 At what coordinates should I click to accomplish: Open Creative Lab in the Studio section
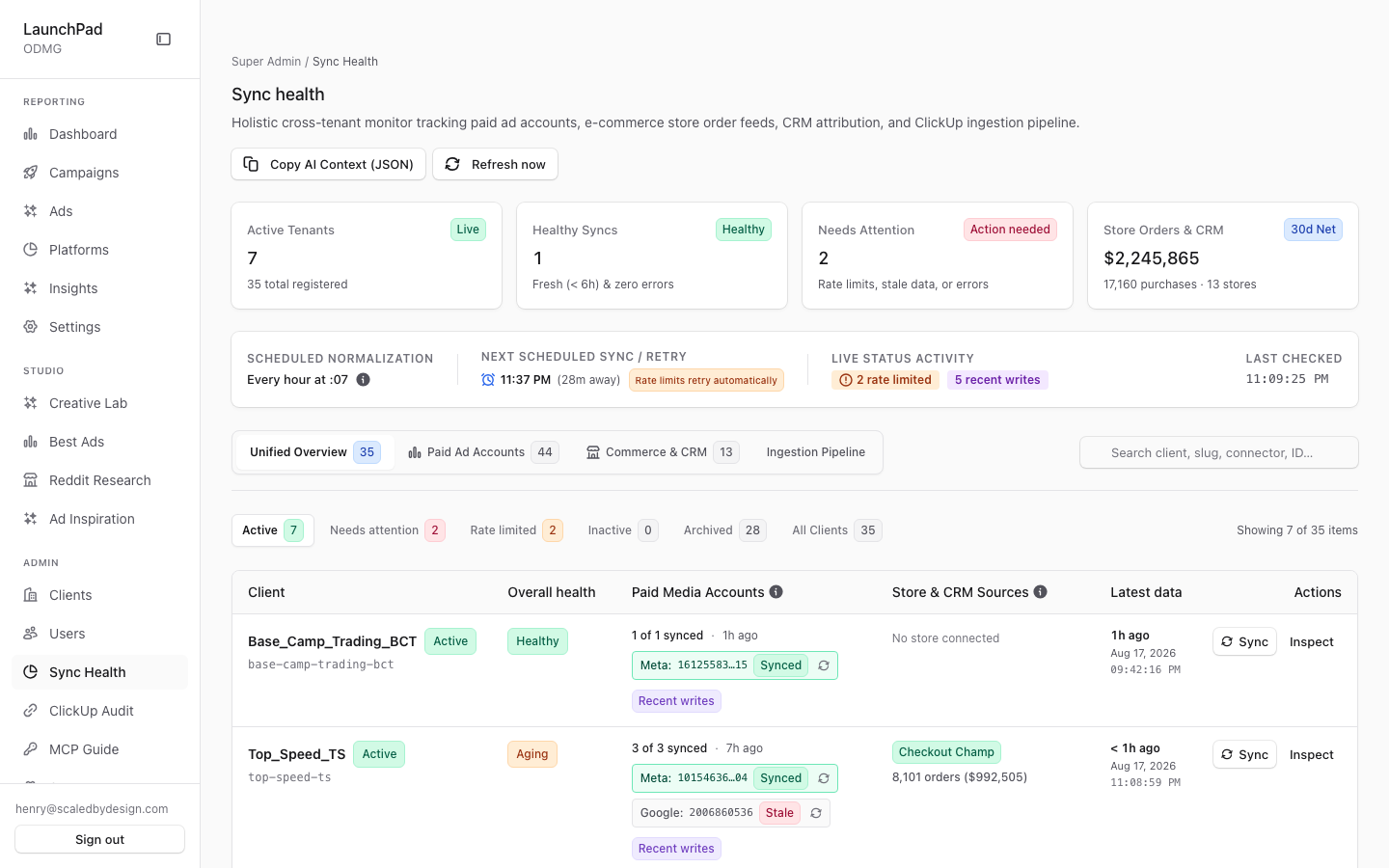tap(100, 403)
